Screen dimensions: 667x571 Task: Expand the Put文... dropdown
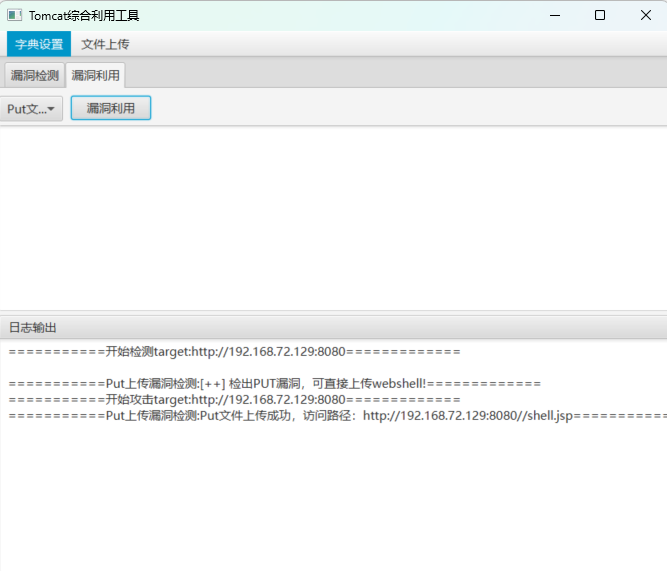point(31,108)
